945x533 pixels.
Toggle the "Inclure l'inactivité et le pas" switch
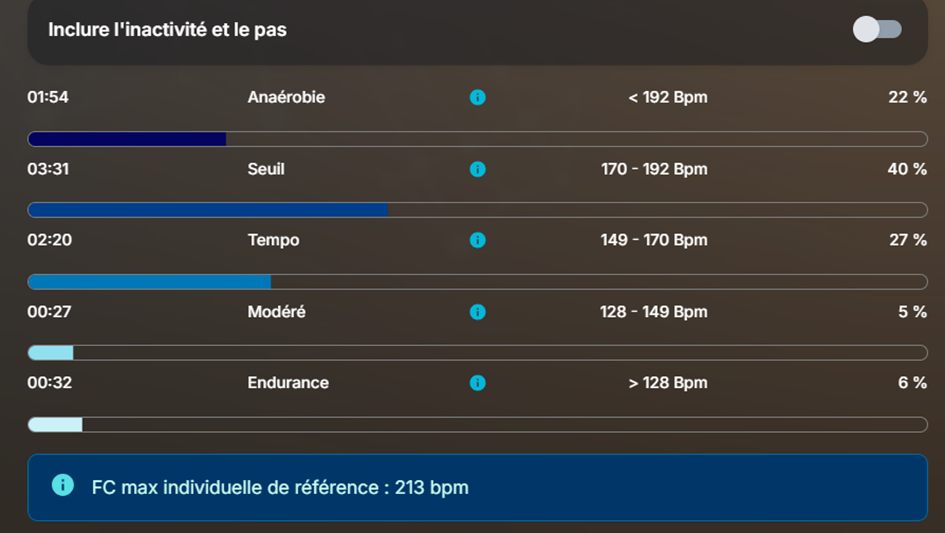tap(877, 30)
